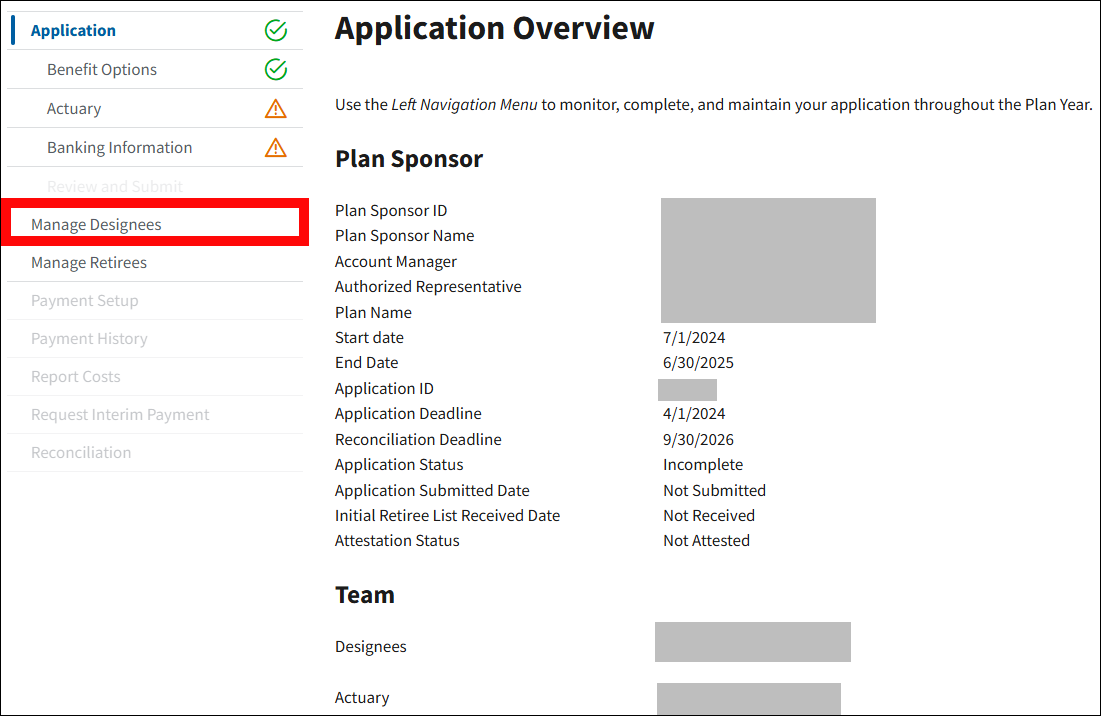Viewport: 1101px width, 716px height.
Task: Click the green checkmark beside Application
Action: point(276,31)
